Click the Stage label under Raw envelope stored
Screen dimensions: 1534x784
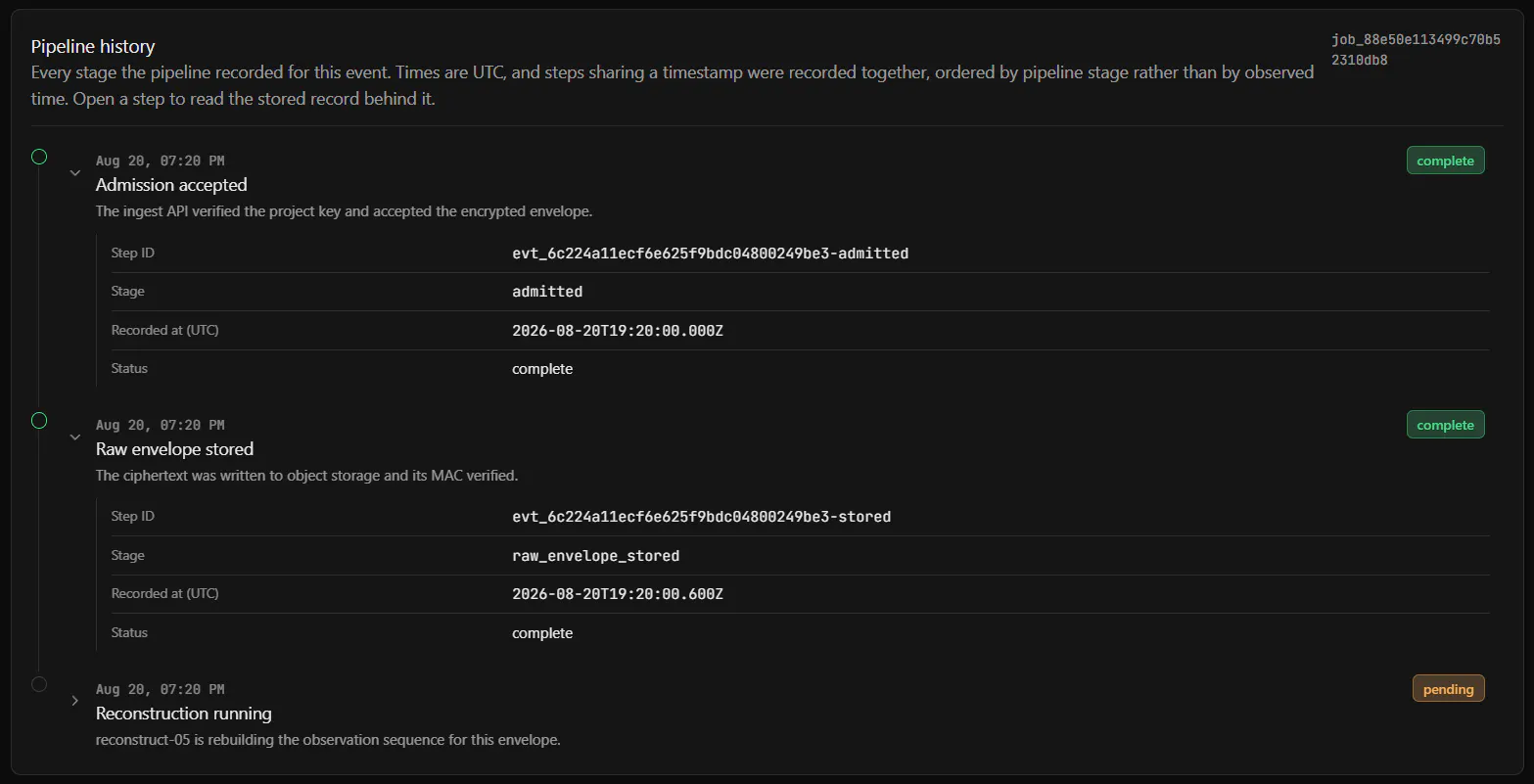click(x=128, y=555)
